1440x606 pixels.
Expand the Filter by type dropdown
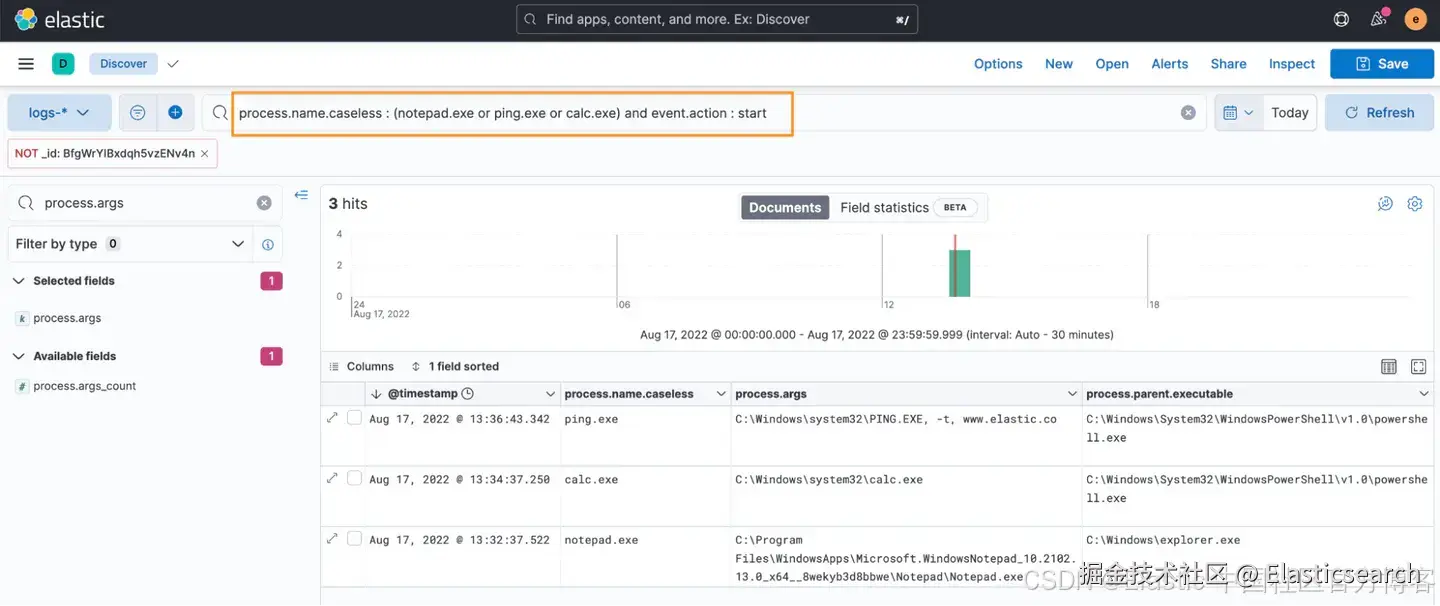130,244
